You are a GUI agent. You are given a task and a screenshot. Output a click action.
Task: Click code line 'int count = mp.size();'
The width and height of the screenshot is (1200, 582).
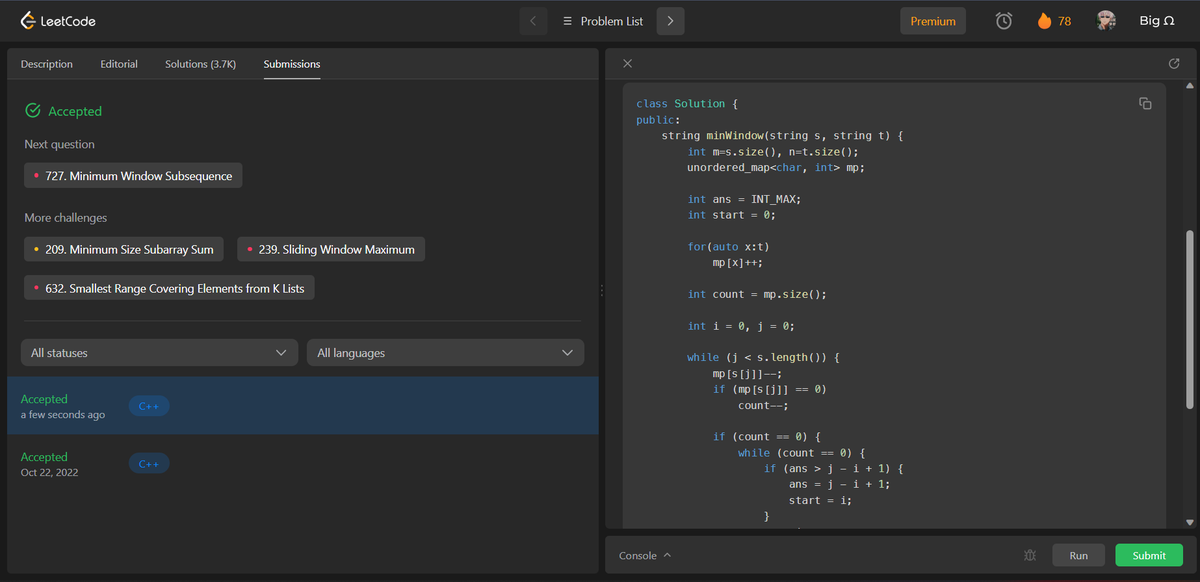757,294
